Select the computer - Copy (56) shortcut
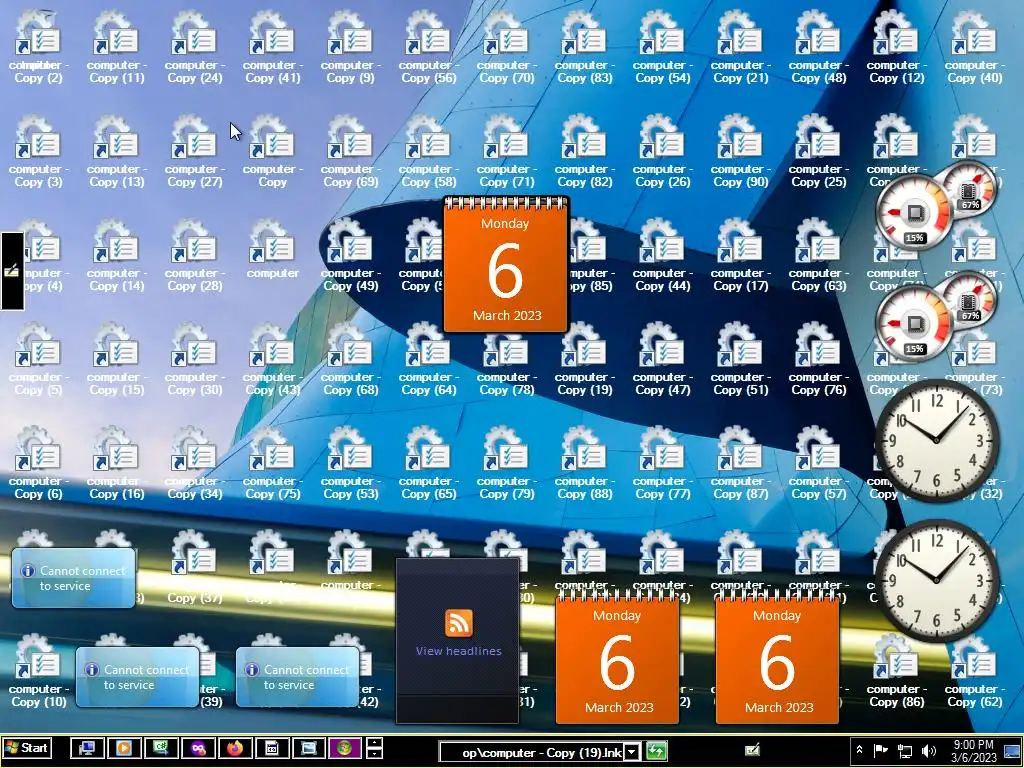The width and height of the screenshot is (1024, 768). click(428, 47)
